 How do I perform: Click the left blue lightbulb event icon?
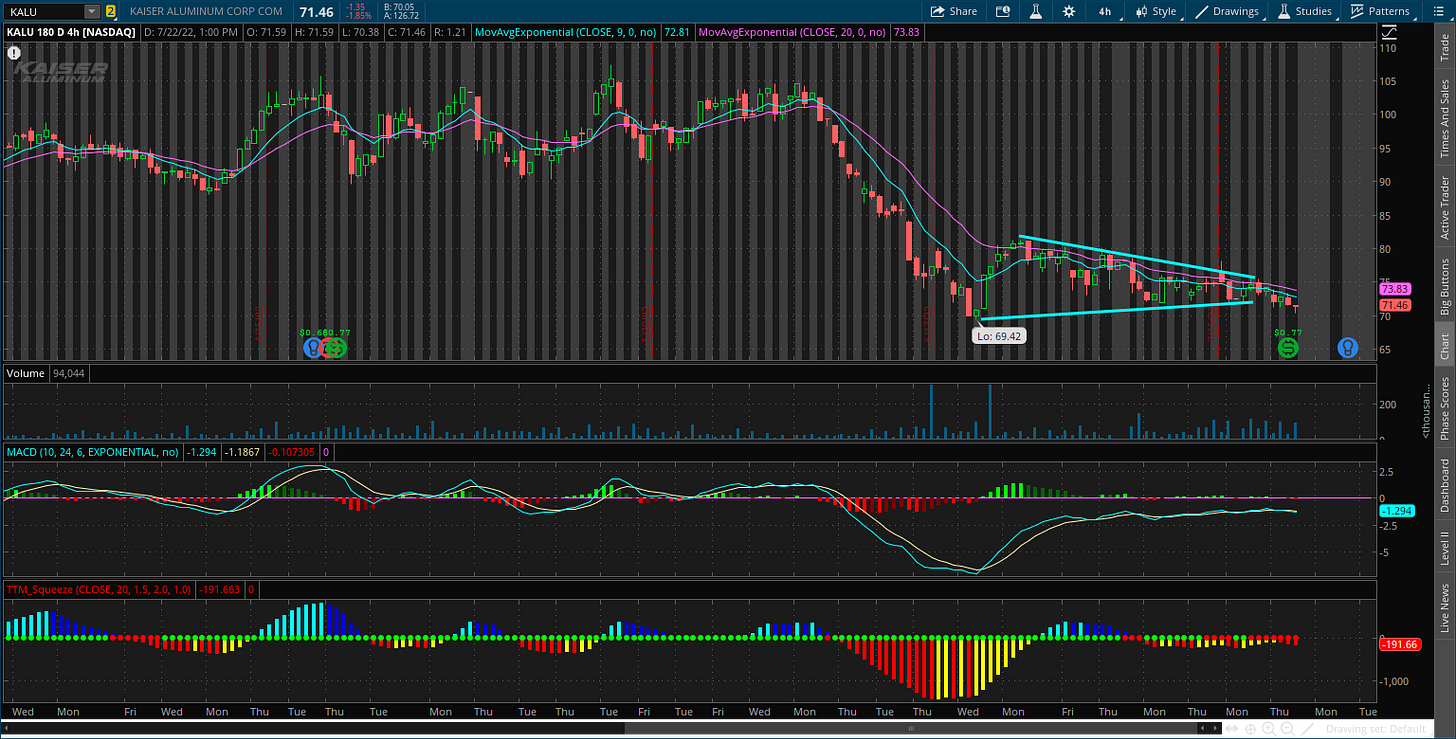312,347
